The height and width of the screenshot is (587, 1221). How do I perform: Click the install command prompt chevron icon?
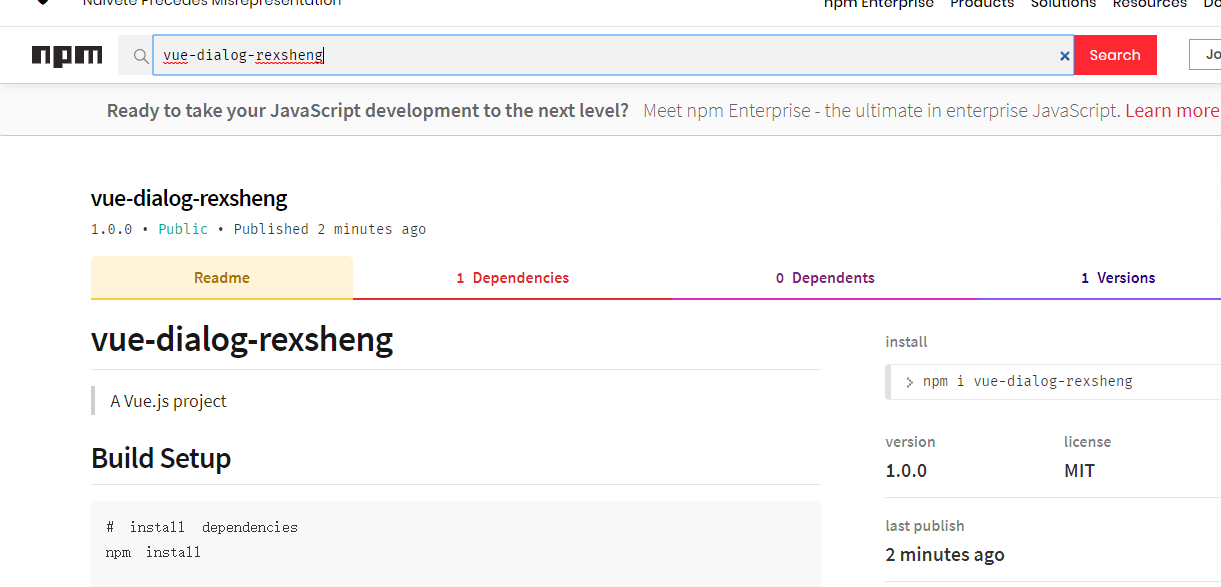[x=909, y=382]
